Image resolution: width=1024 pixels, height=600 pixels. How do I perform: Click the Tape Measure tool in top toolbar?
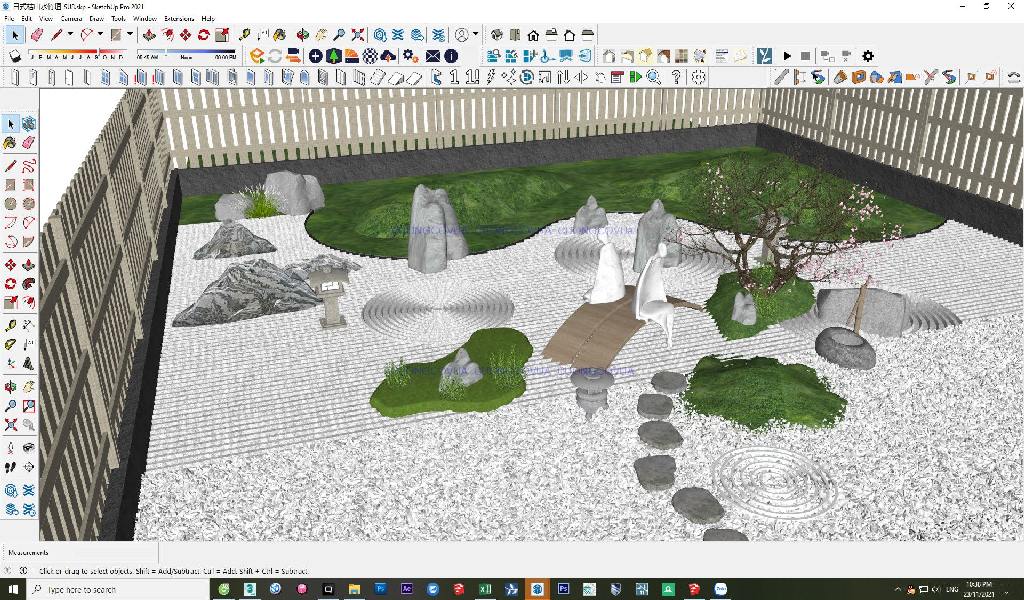[x=245, y=35]
